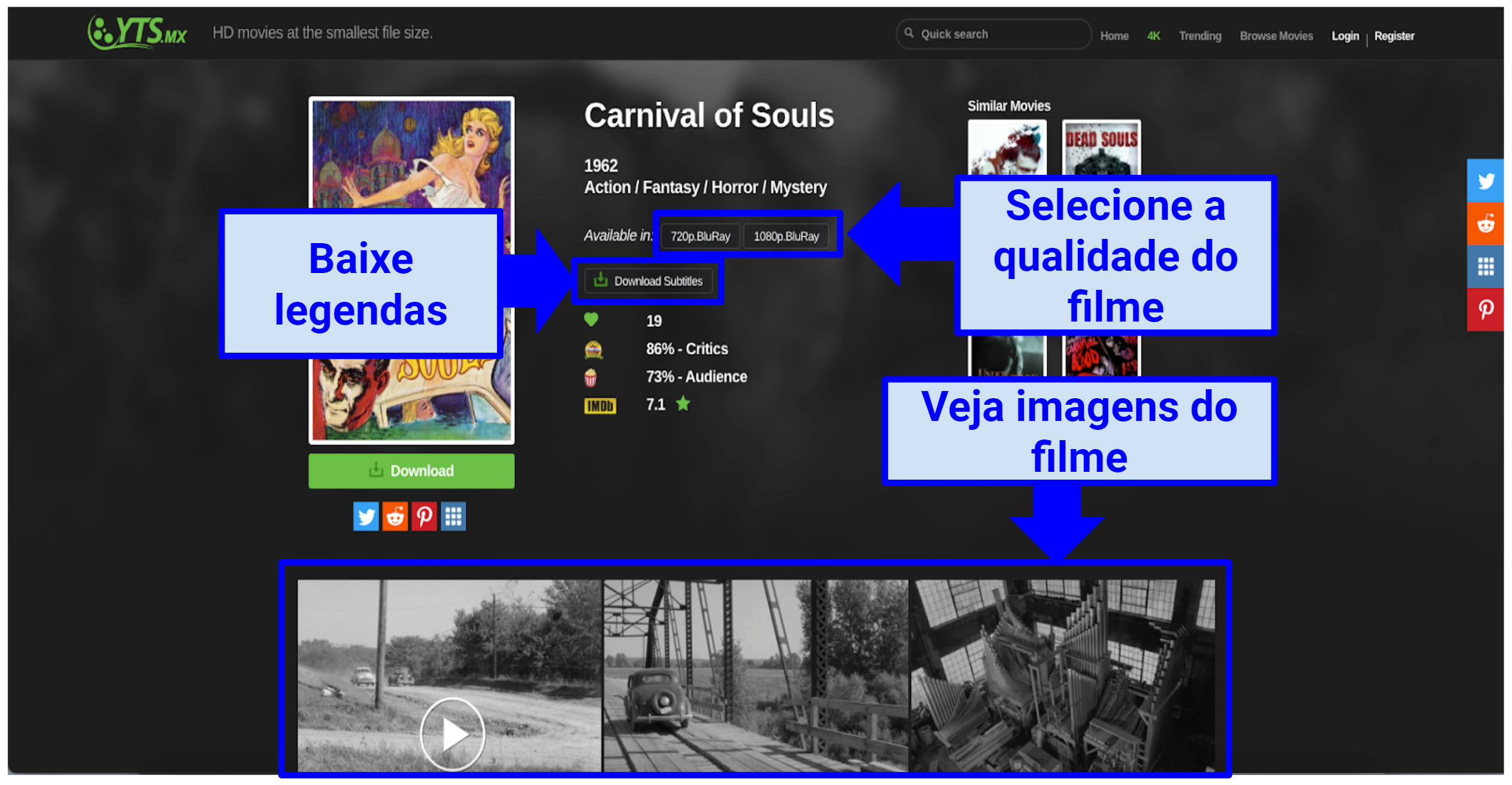Share on Pinterest below the poster

click(424, 516)
